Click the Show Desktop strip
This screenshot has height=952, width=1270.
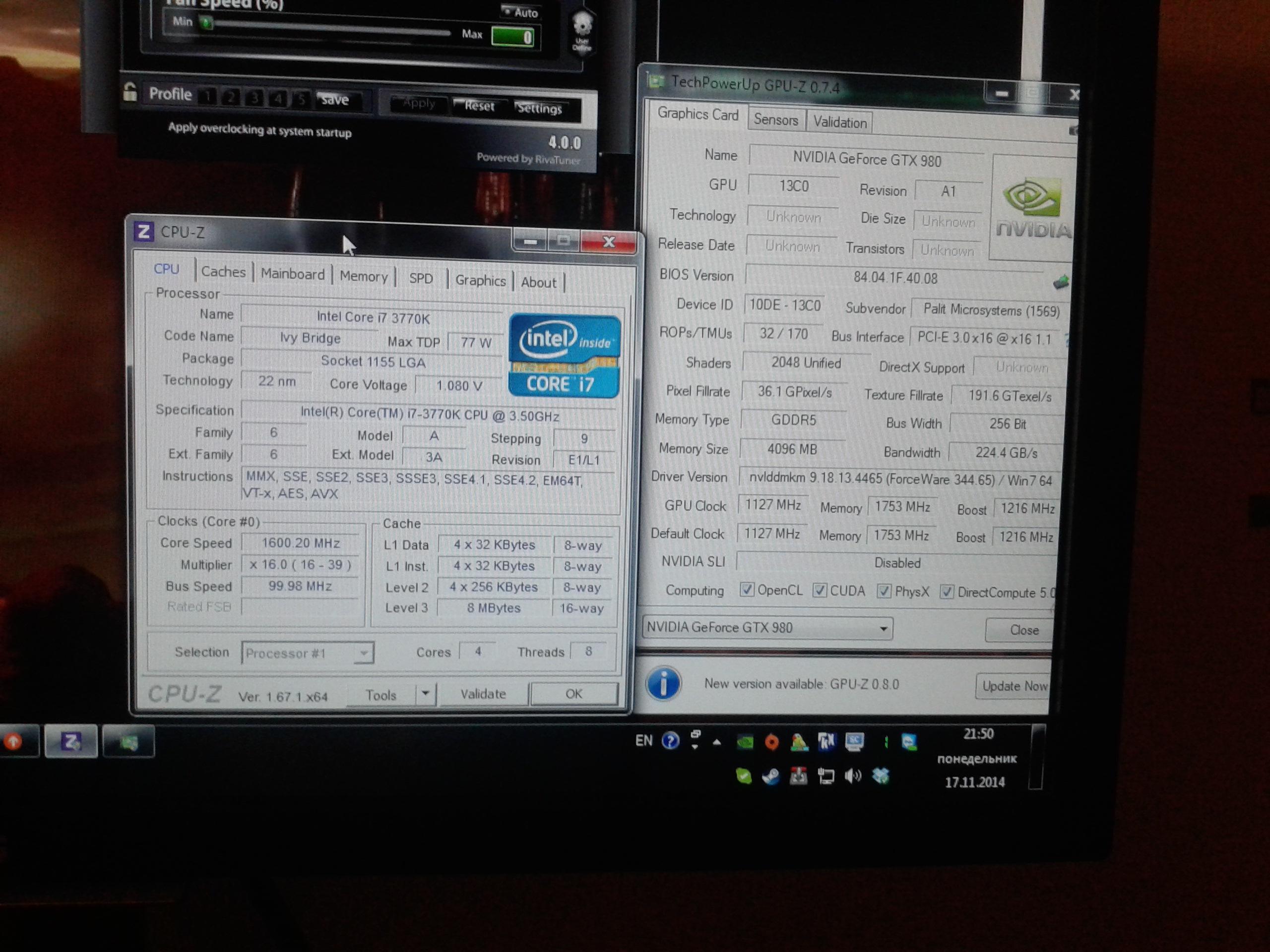(1035, 758)
